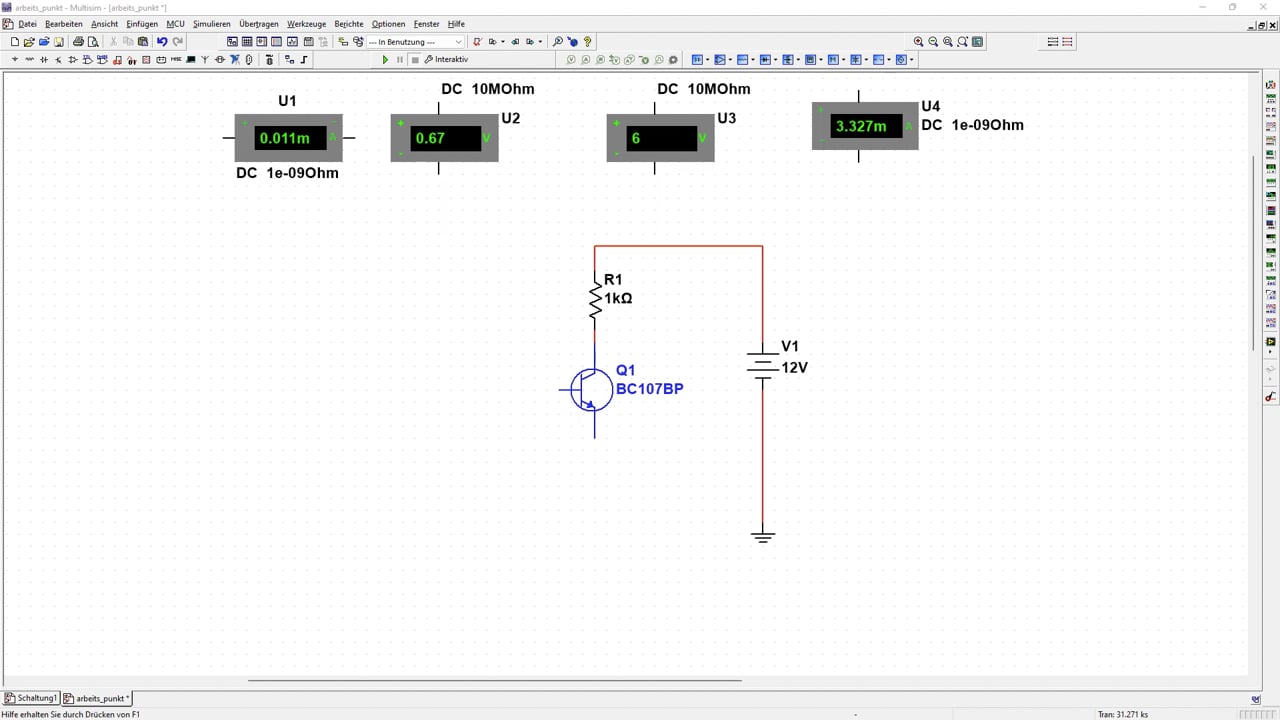Open the Multimeter instrument icon

1271,85
